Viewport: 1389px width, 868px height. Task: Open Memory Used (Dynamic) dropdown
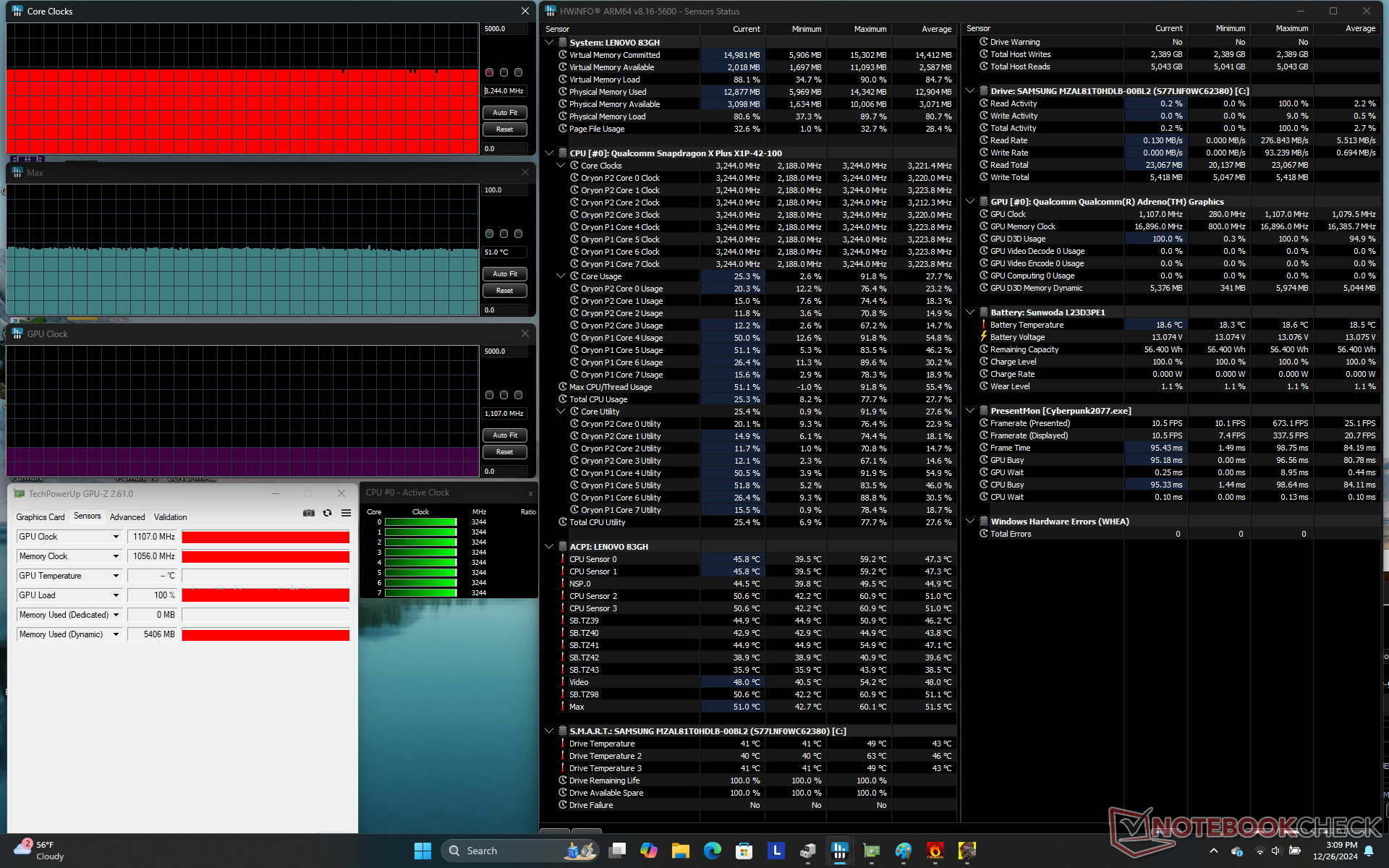pos(116,634)
